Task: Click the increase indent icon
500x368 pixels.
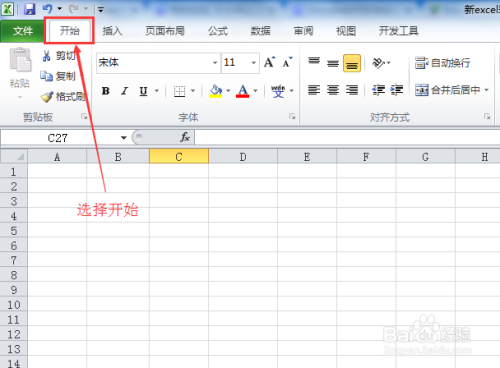Action: [x=397, y=90]
